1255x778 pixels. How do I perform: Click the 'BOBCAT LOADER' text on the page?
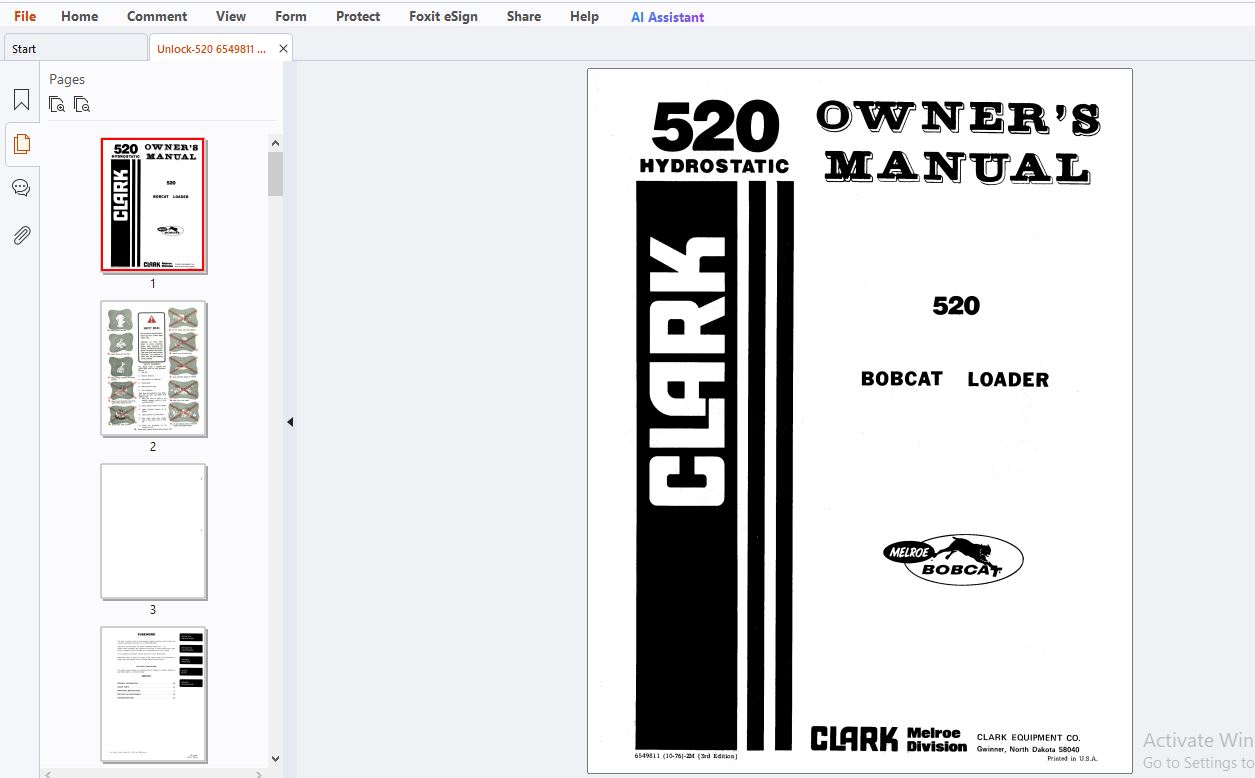[x=955, y=379]
